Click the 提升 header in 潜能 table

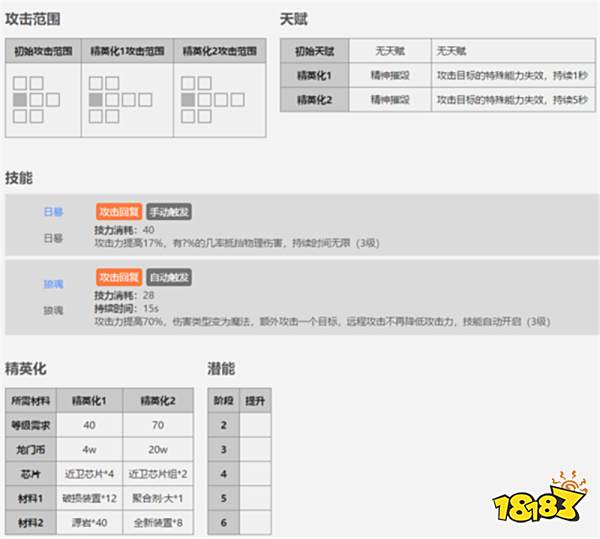254,401
